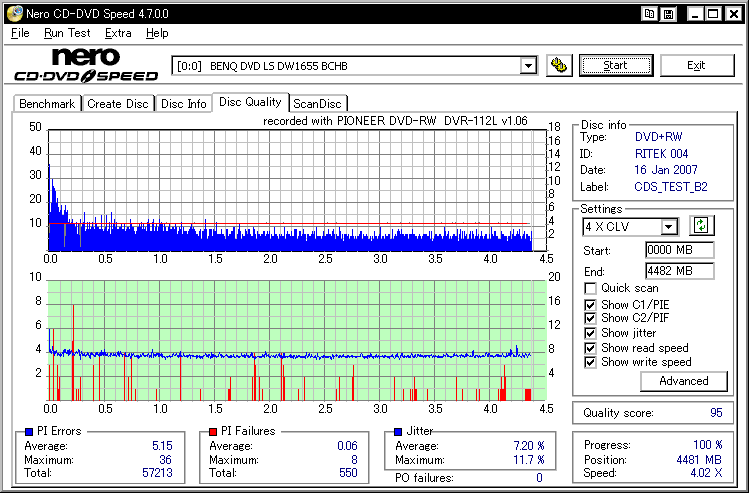749x493 pixels.
Task: Click the PI Failures average value 0.06
Action: point(347,446)
